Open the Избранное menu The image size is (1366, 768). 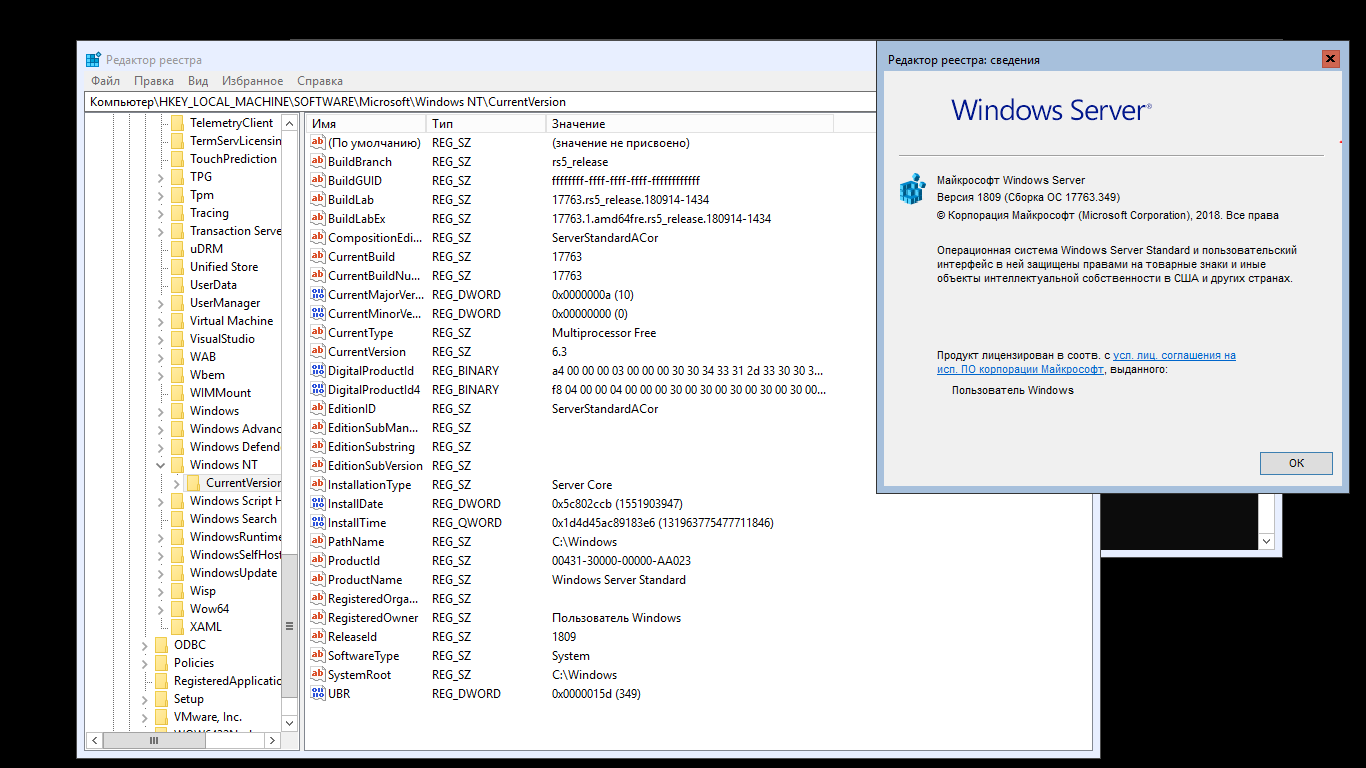[x=253, y=81]
